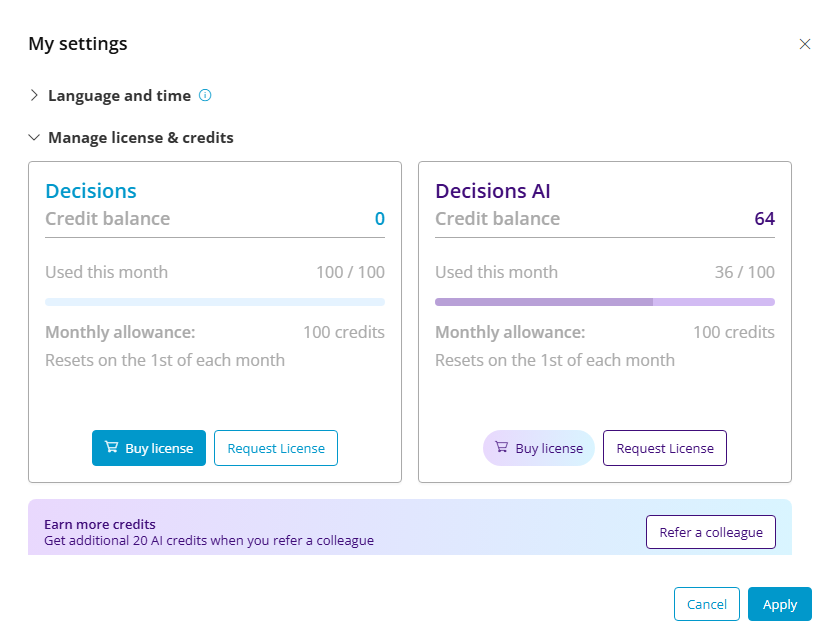
Task: Click the 'My settings' dialog title
Action: click(78, 44)
